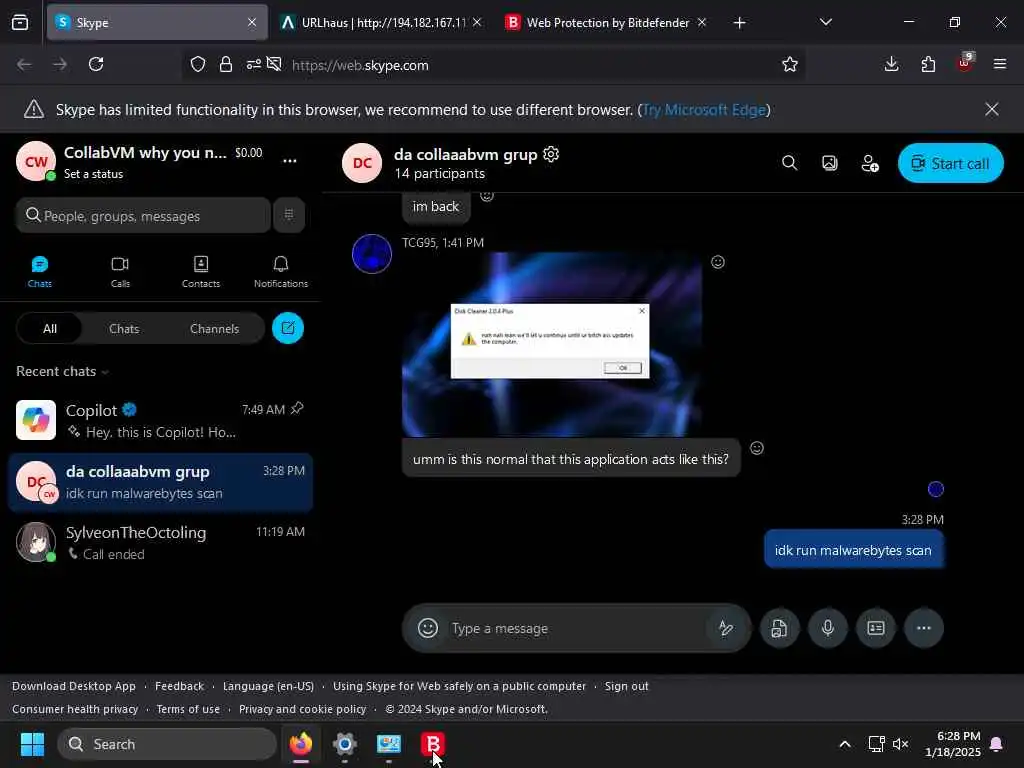This screenshot has width=1024, height=768.
Task: Open TCG95's avatar in the conversation
Action: coord(372,253)
